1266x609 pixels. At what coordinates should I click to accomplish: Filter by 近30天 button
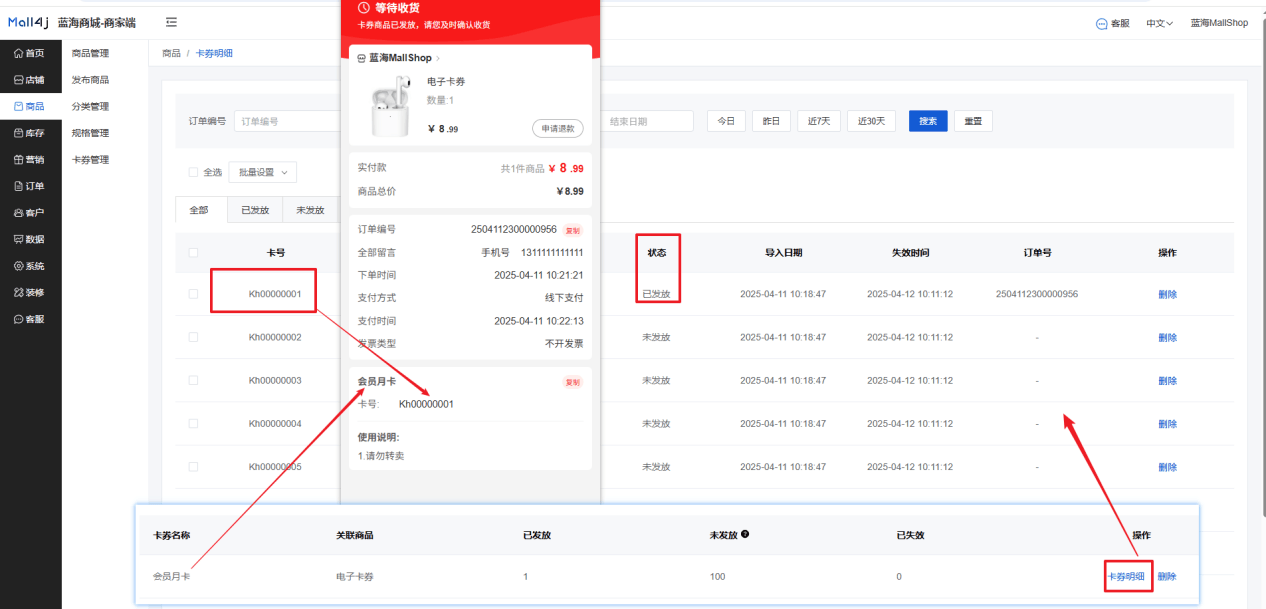tap(871, 121)
